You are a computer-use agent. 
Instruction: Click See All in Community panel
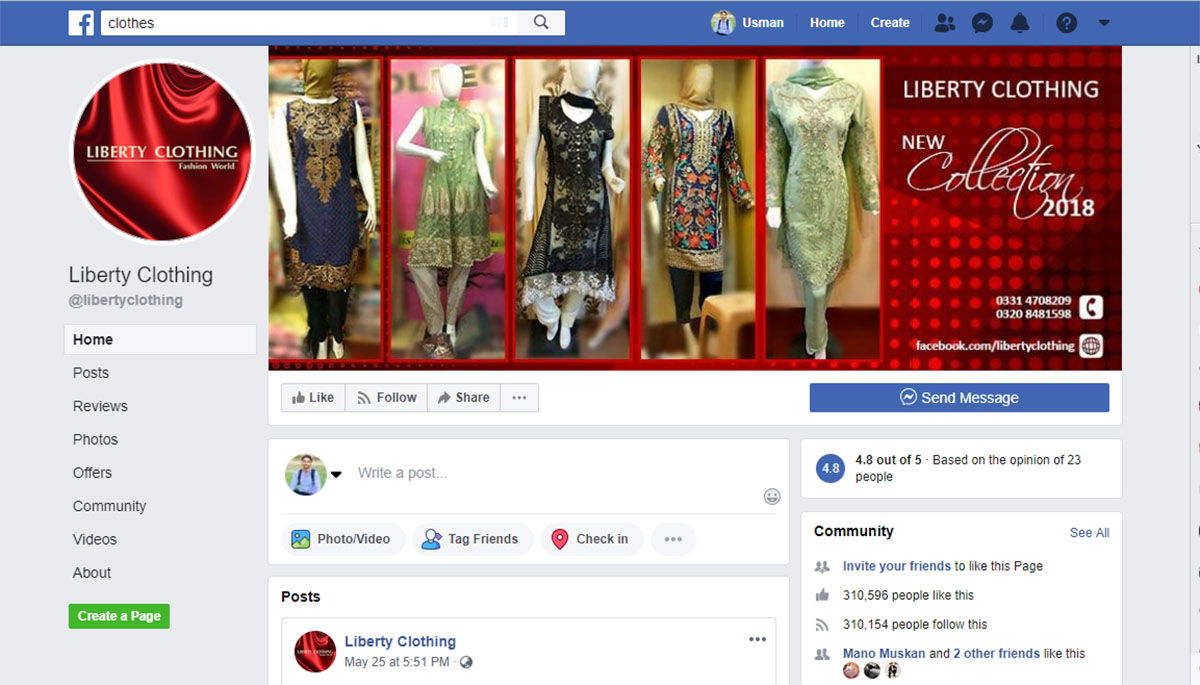1089,533
